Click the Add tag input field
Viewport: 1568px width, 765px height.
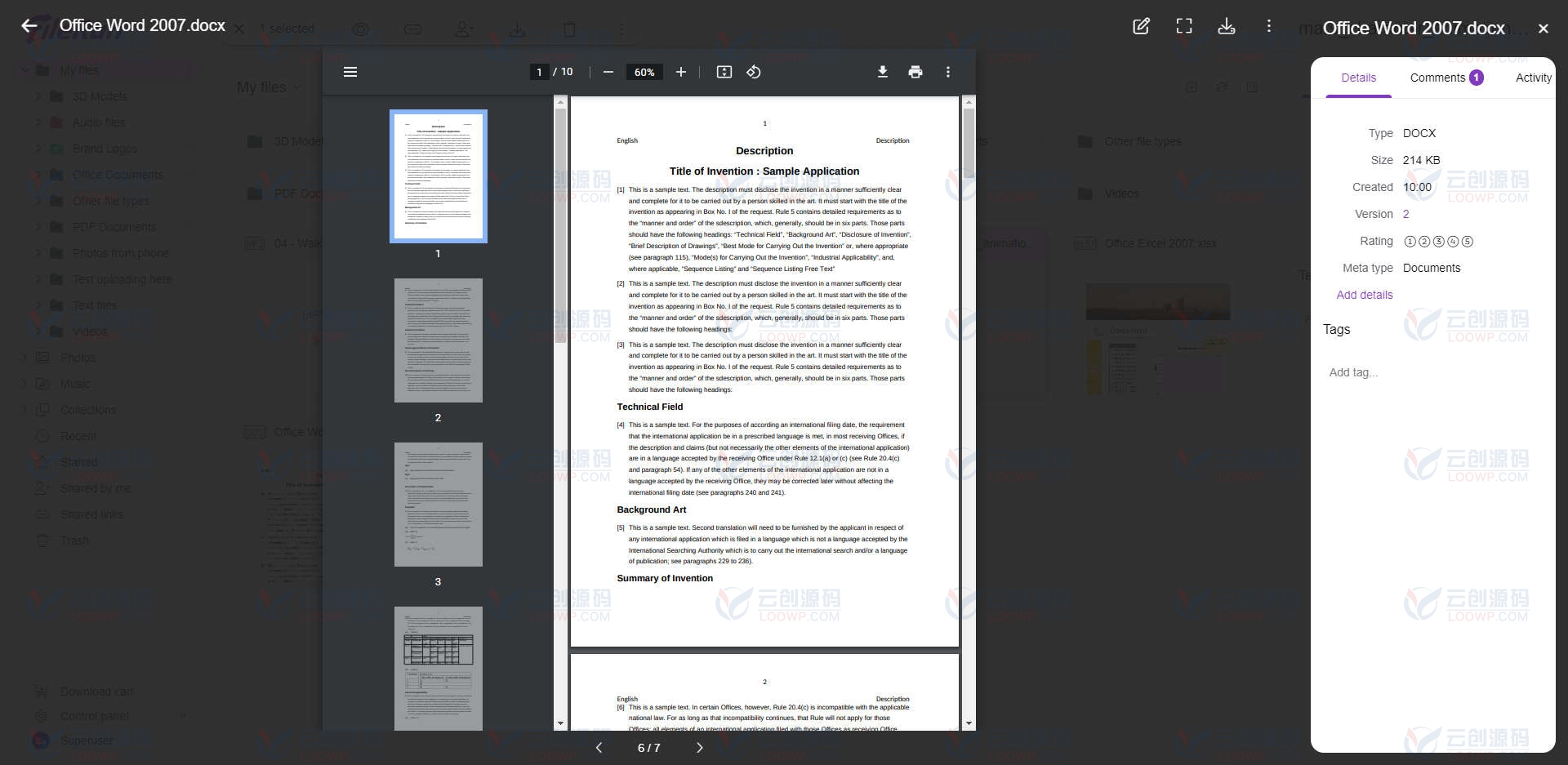(x=1433, y=372)
